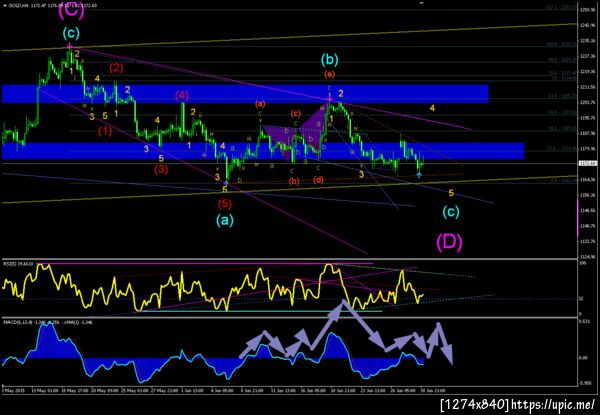This screenshot has width=600, height=415.
Task: Click the RSI(5) indicator label
Action: pyautogui.click(x=18, y=264)
